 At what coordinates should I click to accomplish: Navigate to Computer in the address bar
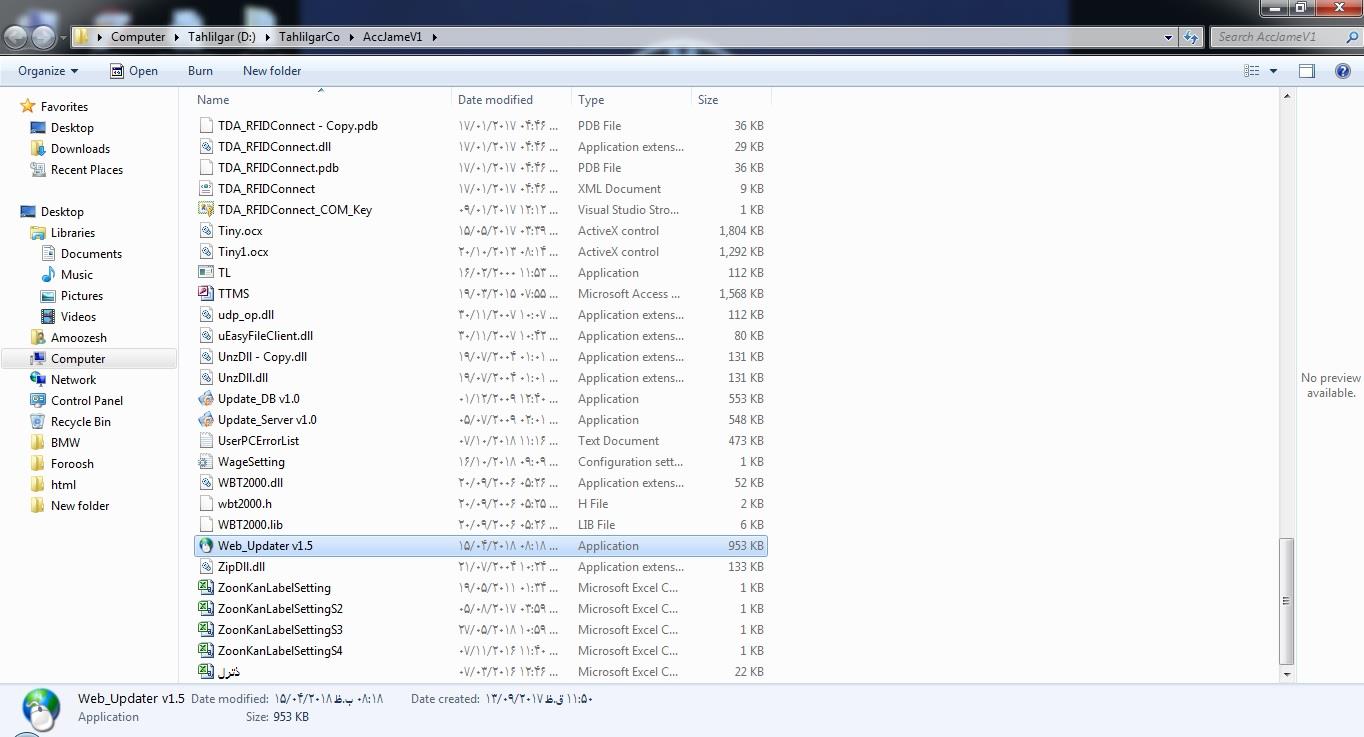[x=138, y=37]
